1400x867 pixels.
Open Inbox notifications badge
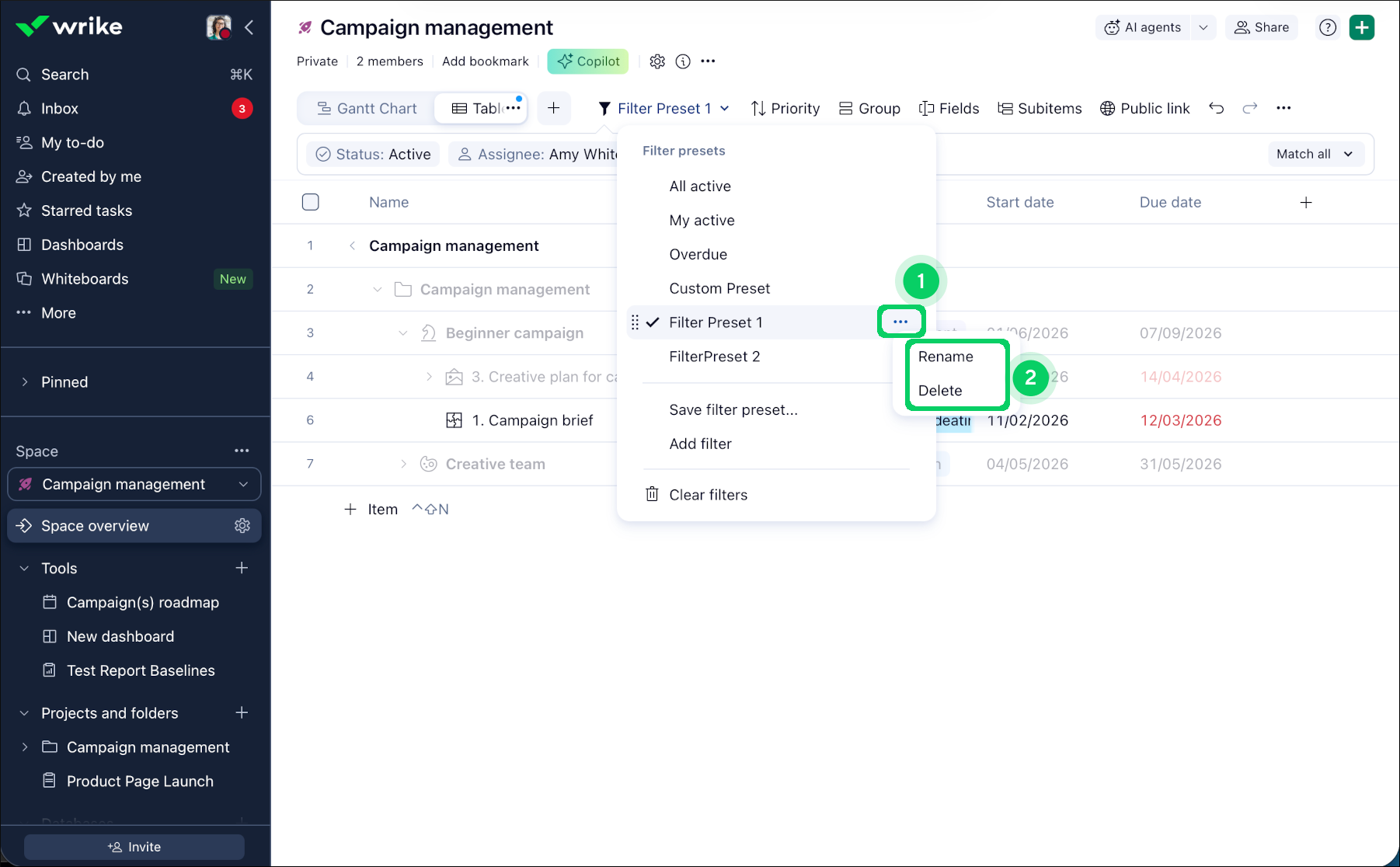(242, 109)
